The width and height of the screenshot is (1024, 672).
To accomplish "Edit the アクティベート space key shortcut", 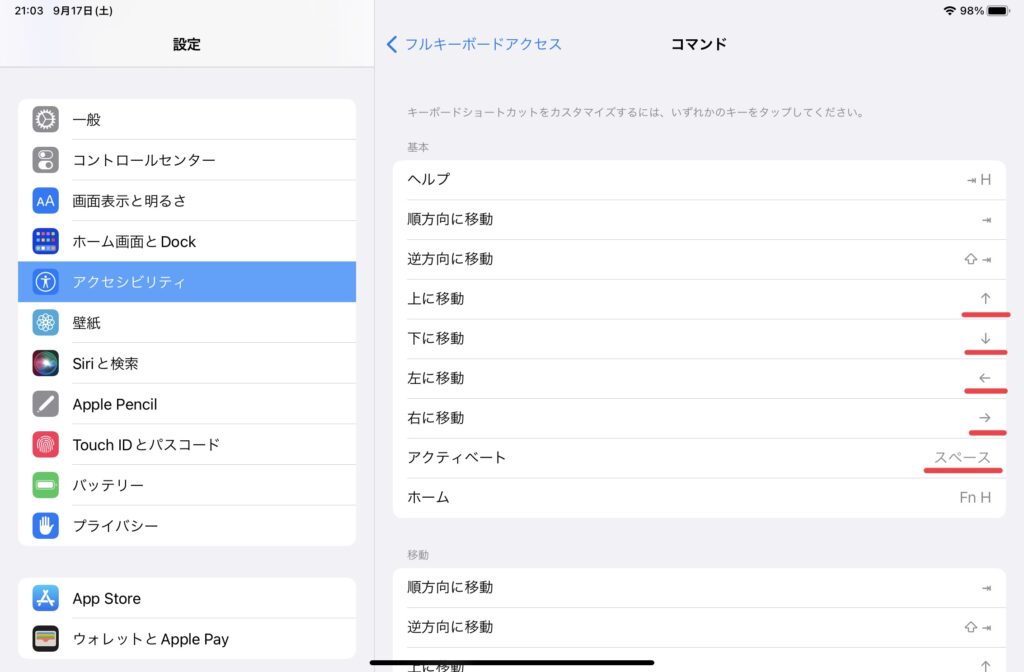I will [698, 458].
